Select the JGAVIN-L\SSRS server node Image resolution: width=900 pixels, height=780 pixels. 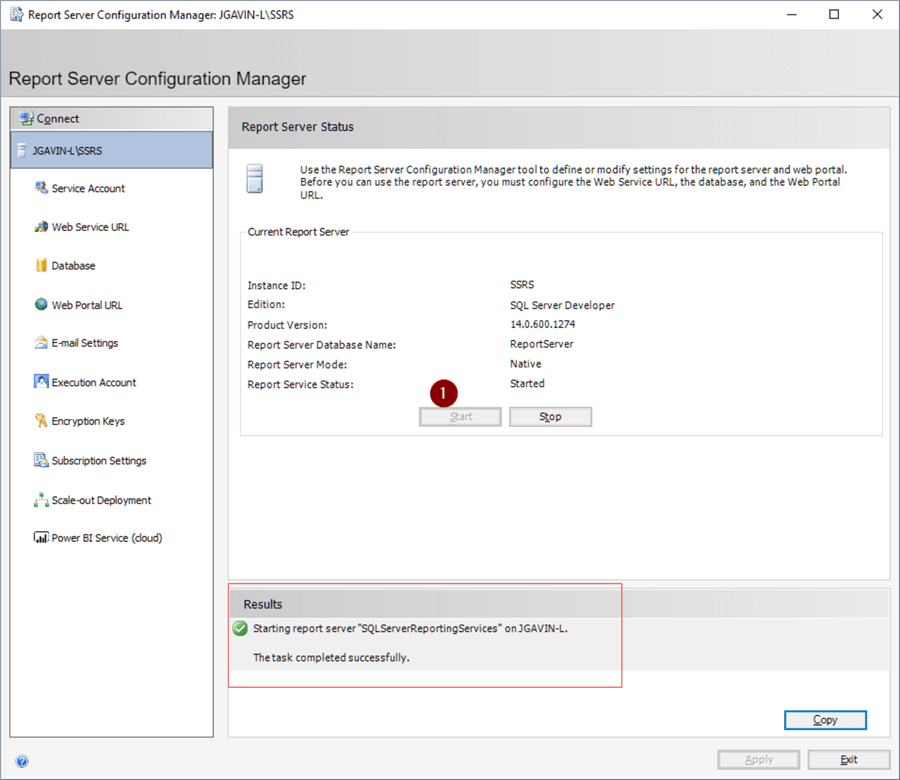coord(111,150)
